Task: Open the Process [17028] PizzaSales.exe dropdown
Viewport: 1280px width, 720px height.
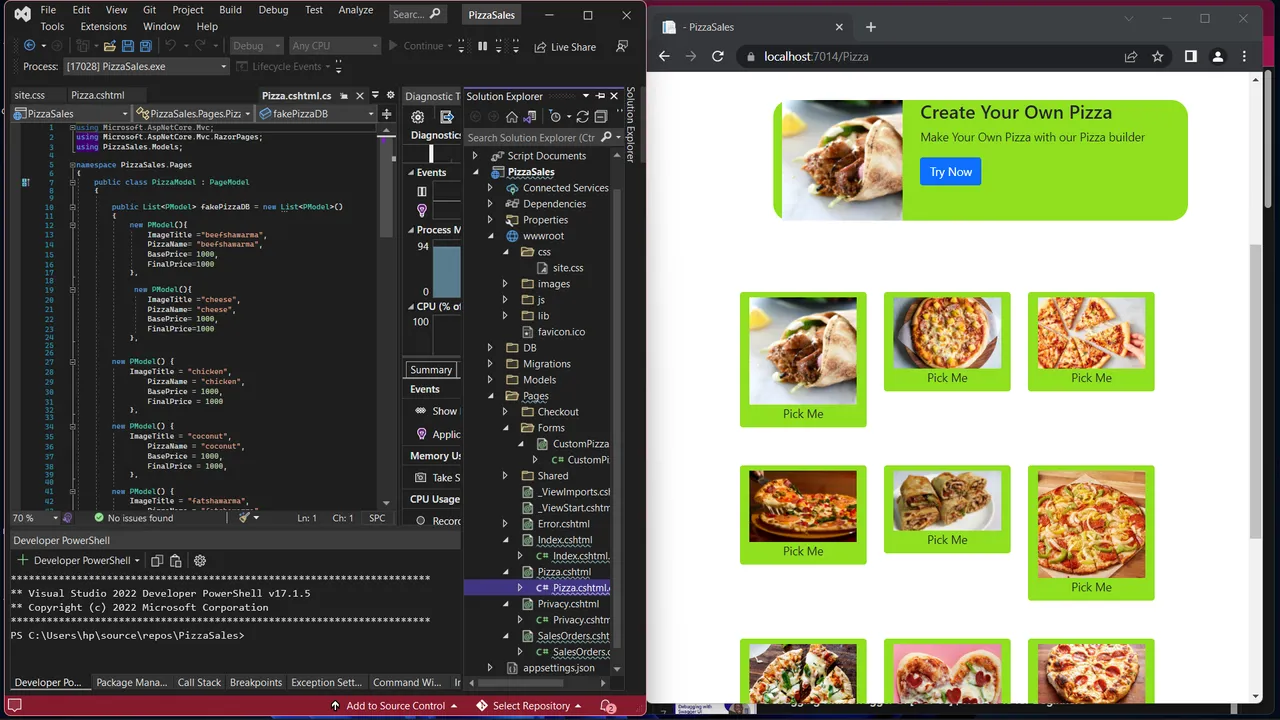Action: [146, 67]
